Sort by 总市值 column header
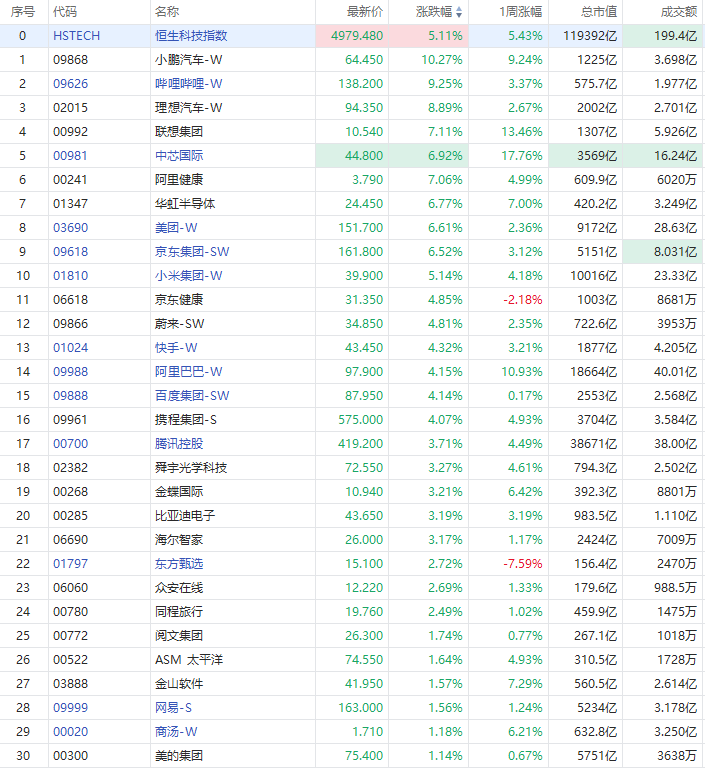Viewport: 705px width, 775px height. pos(599,12)
